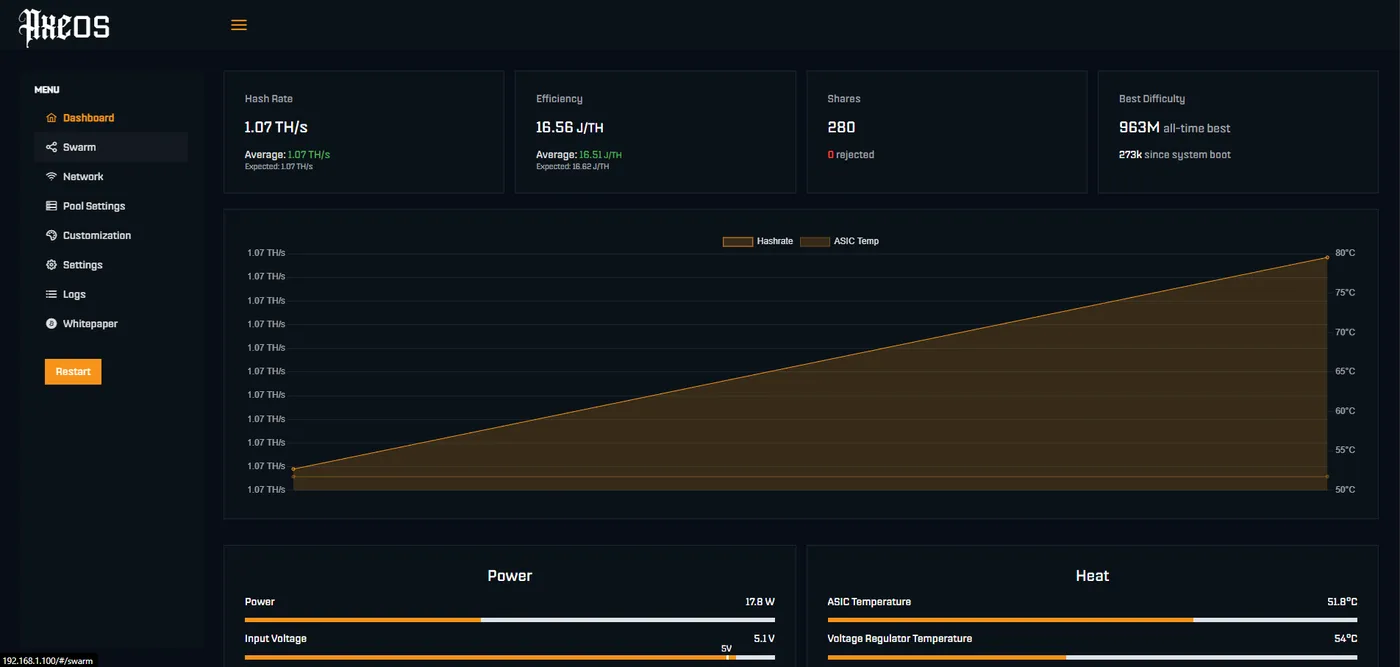Open the Whitepaper link
The width and height of the screenshot is (1400, 667).
click(111, 324)
